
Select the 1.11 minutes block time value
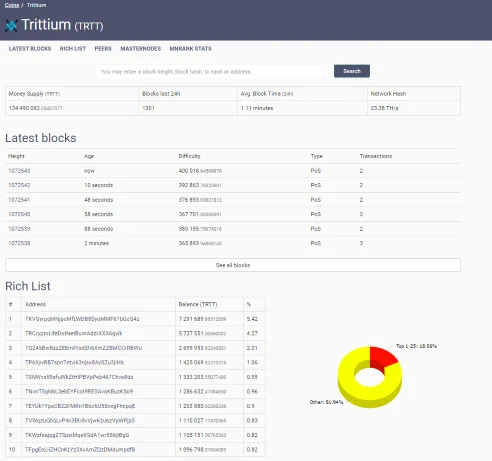point(257,108)
